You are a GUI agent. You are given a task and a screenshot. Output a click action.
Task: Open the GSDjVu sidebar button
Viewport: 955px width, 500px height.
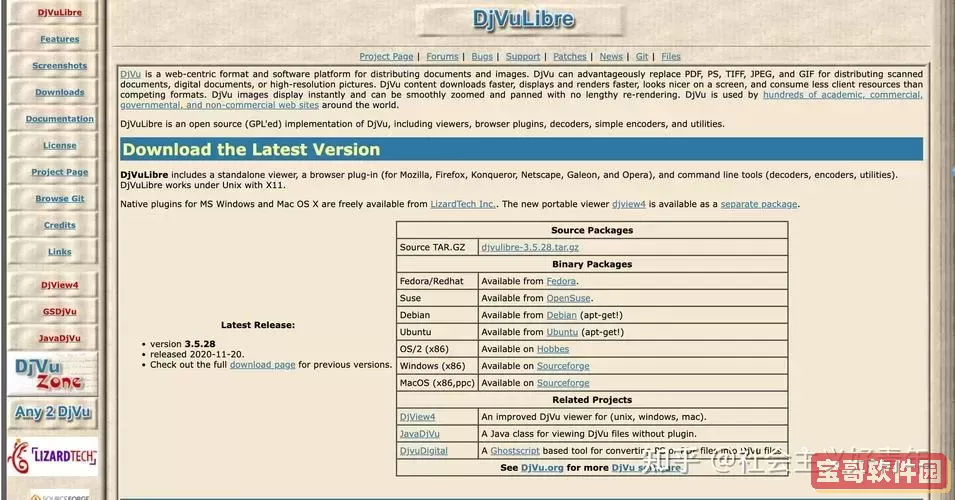click(x=59, y=312)
